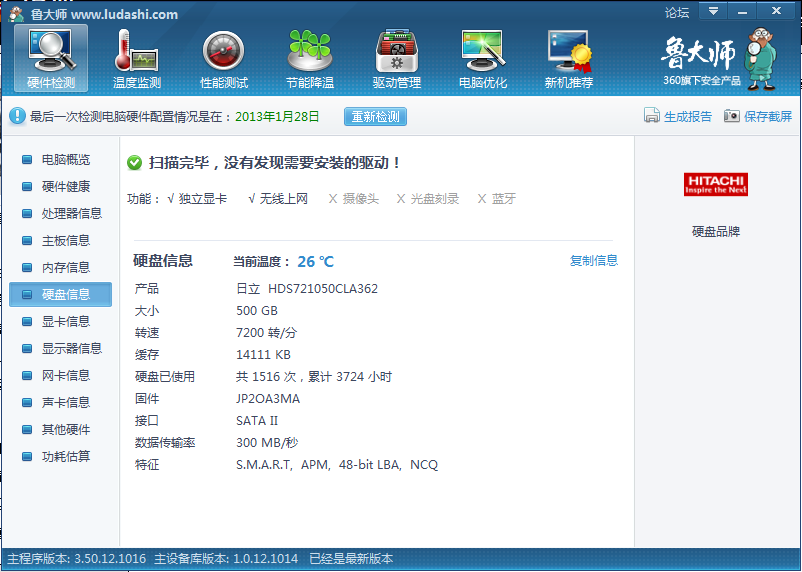Select 硬盘信息 in the sidebar
This screenshot has height=572, width=802.
tap(60, 294)
